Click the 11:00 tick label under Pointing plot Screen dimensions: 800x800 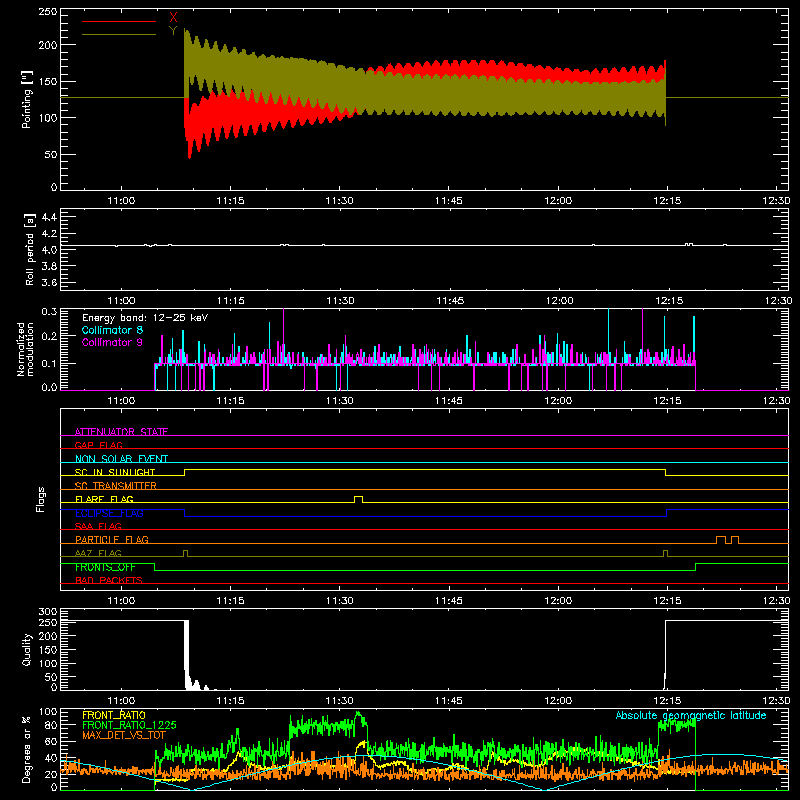[121, 201]
